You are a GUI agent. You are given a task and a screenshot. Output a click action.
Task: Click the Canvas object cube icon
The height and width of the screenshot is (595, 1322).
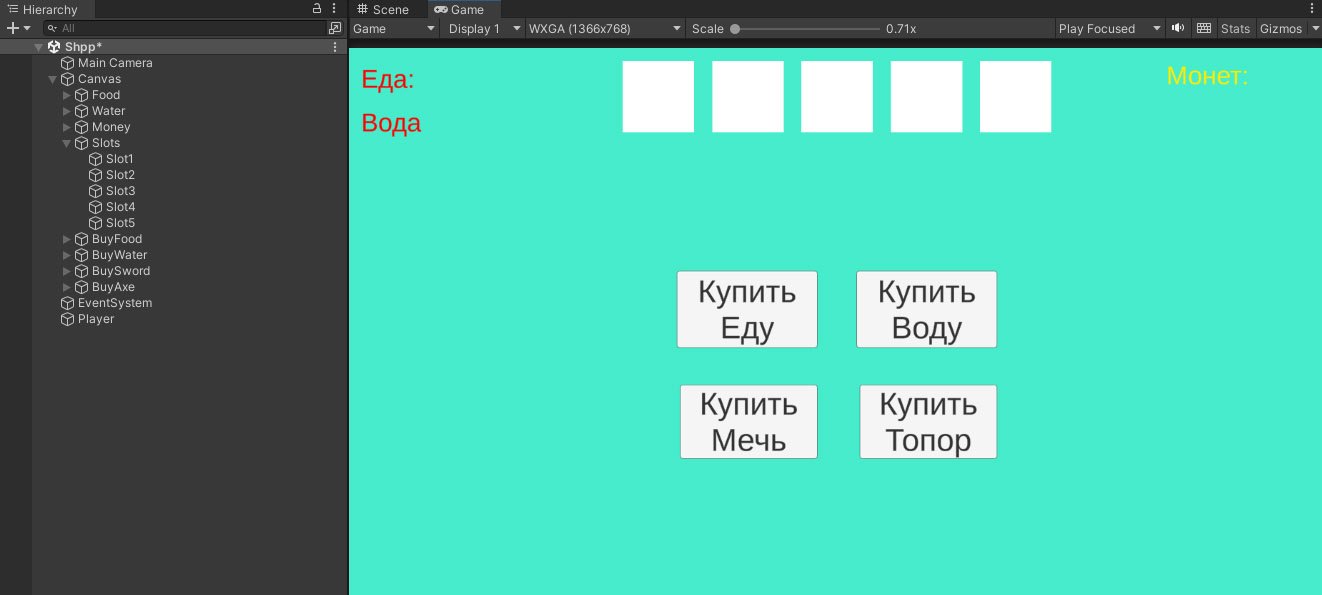click(68, 79)
